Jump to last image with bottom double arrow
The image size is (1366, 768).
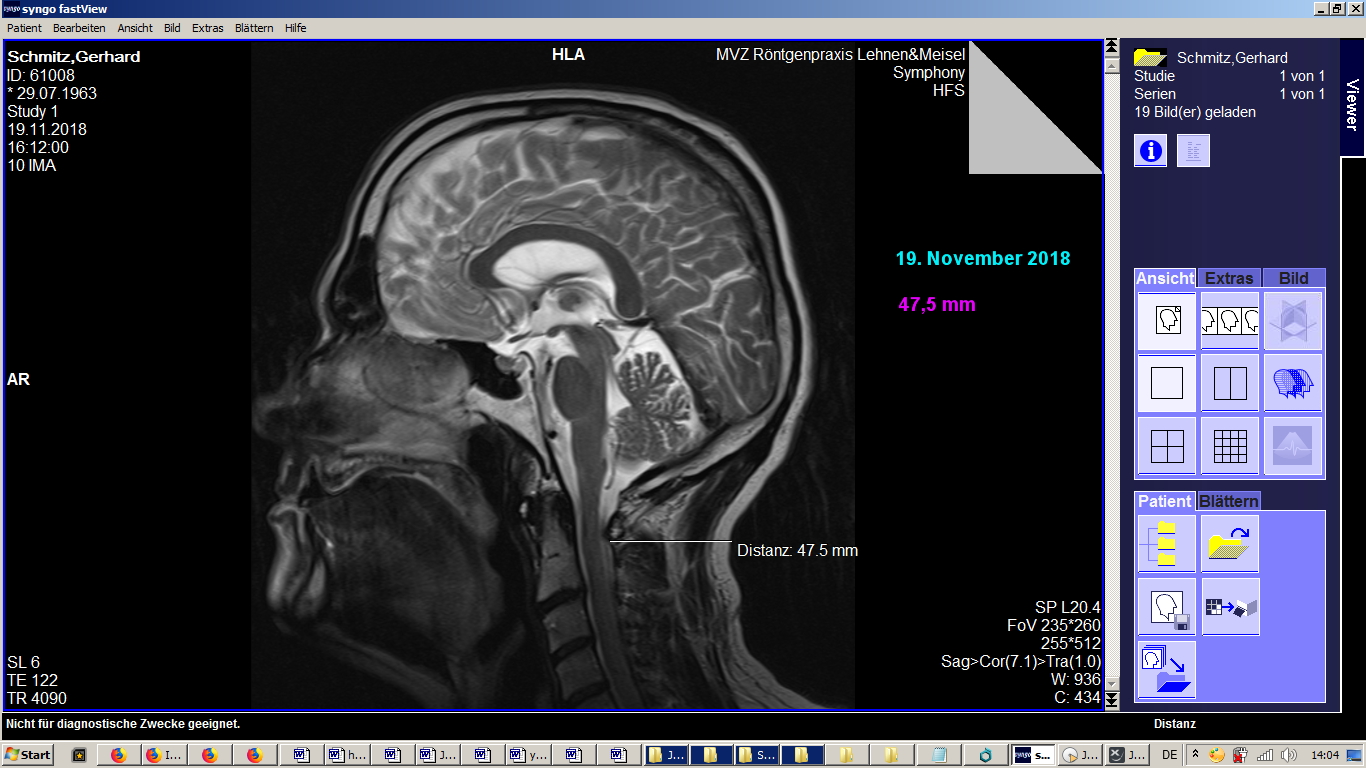coord(1111,702)
